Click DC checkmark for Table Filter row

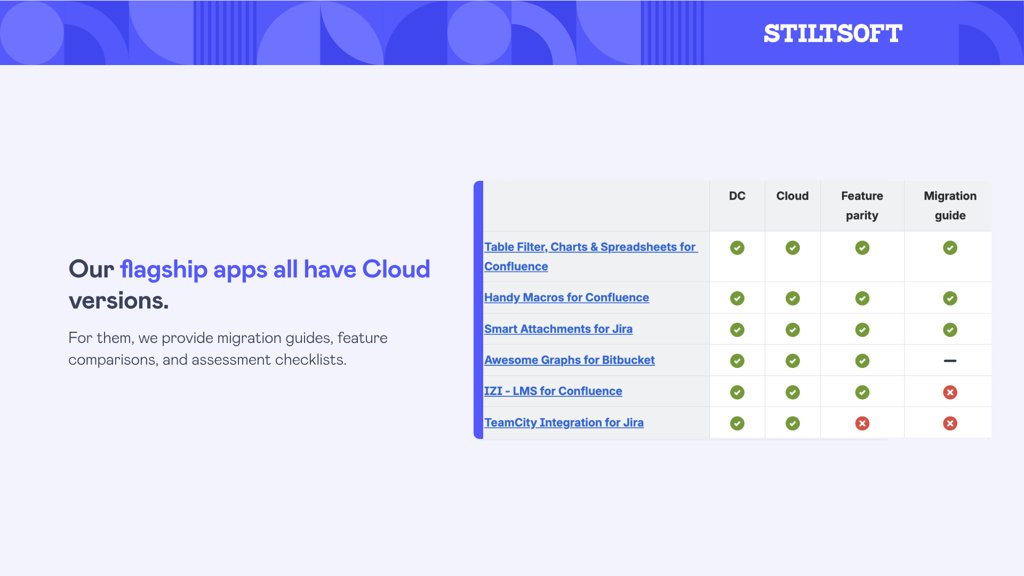737,248
